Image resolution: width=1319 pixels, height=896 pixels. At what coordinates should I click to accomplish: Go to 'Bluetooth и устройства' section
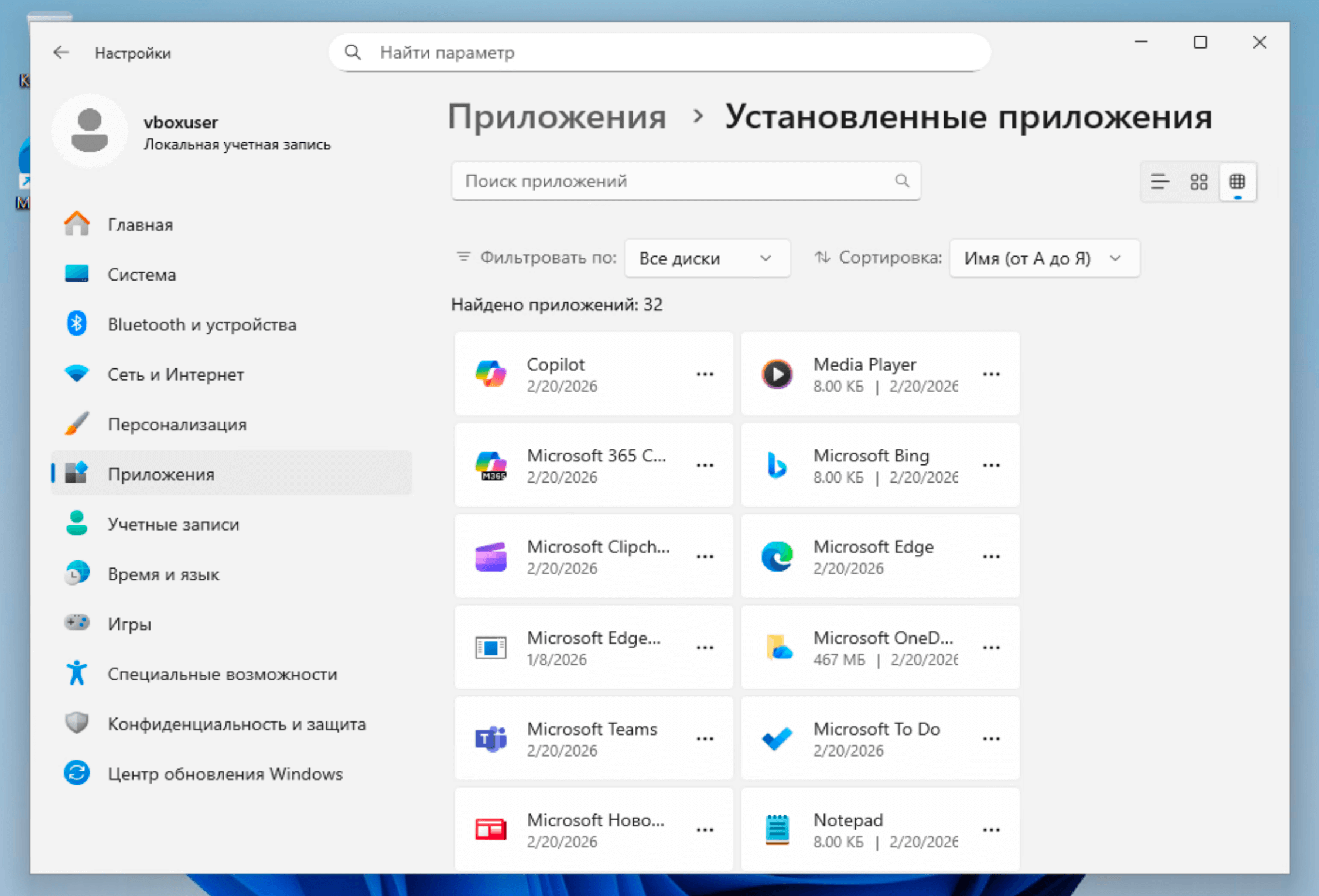click(201, 324)
